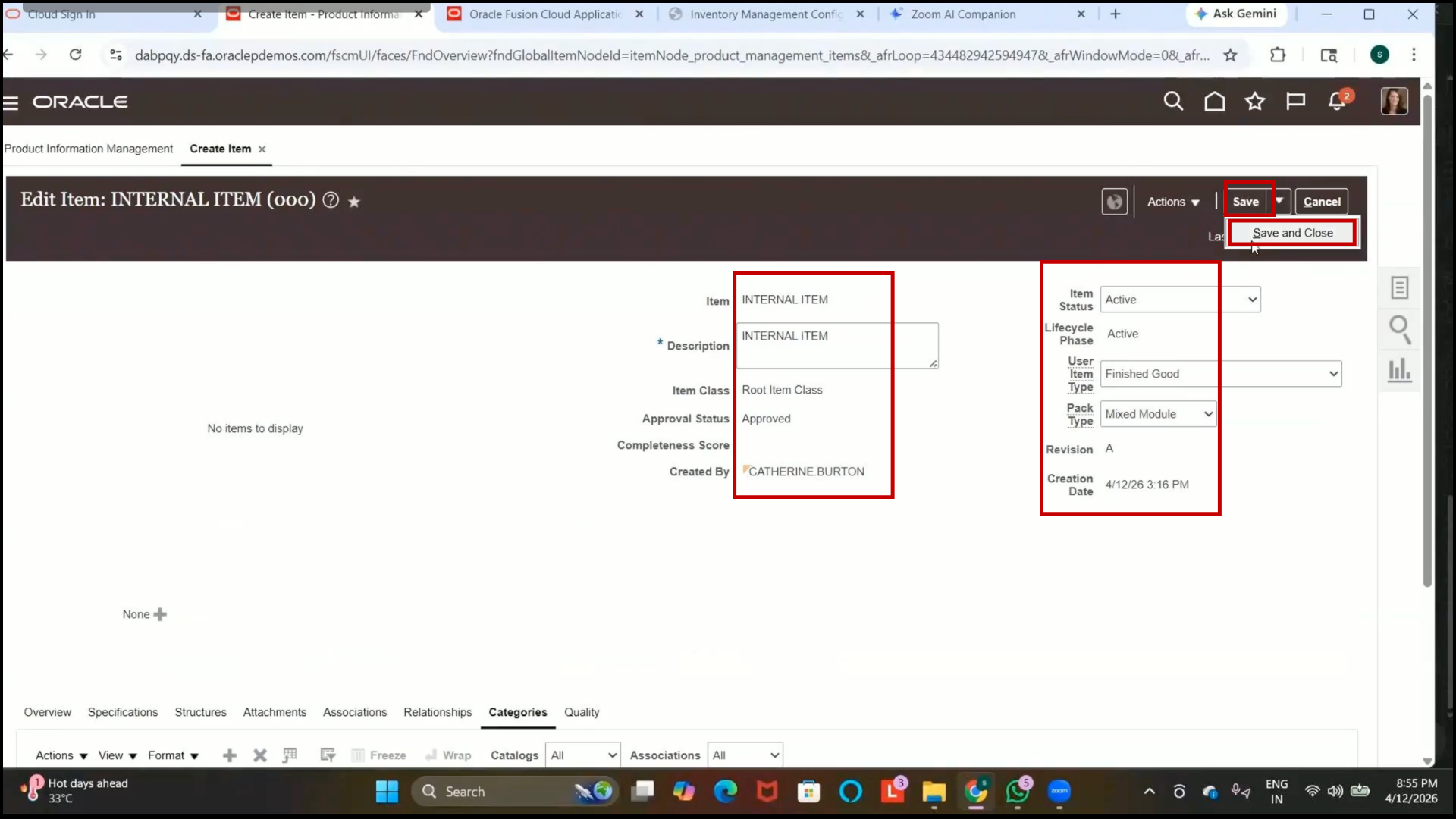
Task: Switch to the Associations tab
Action: (x=355, y=712)
